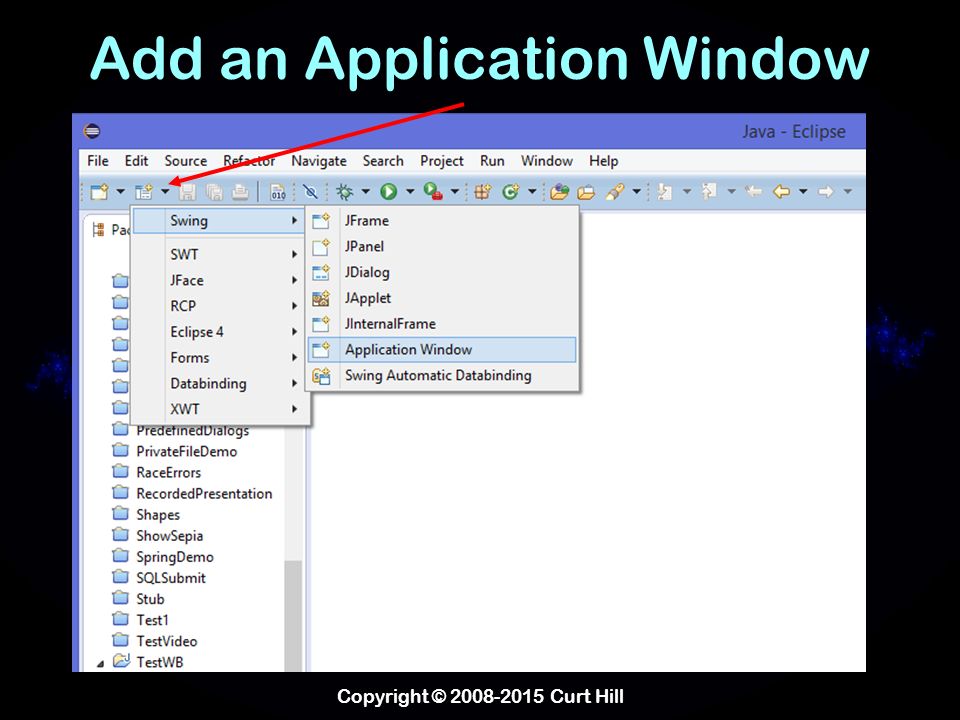The width and height of the screenshot is (960, 720).
Task: Click the New Java Package icon
Action: click(482, 192)
